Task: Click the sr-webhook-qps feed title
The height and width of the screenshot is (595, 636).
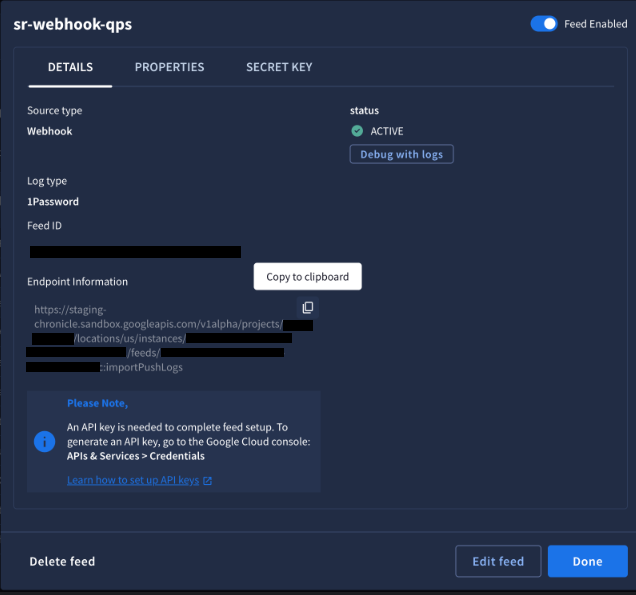Action: coord(73,24)
